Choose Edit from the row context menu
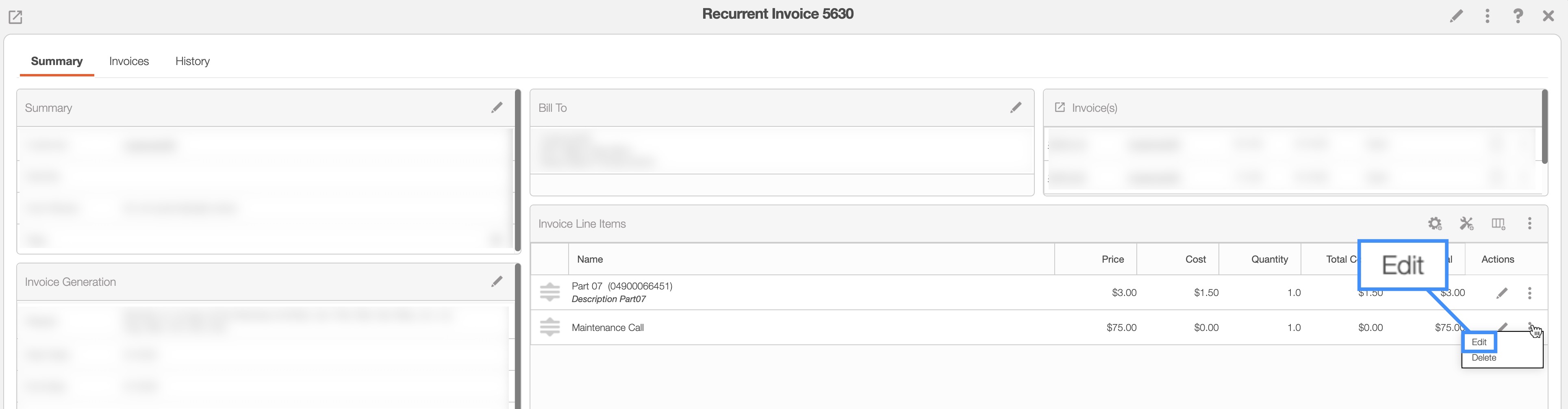The width and height of the screenshot is (1568, 409). pos(1479,342)
